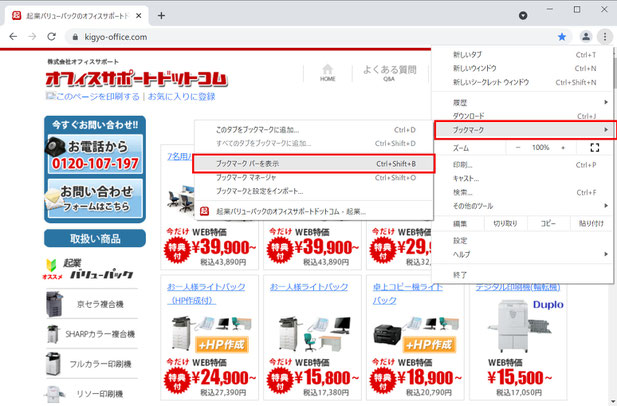Screen dimensions: 617x406
Task: Decrease zoom with minus button
Action: coord(518,148)
